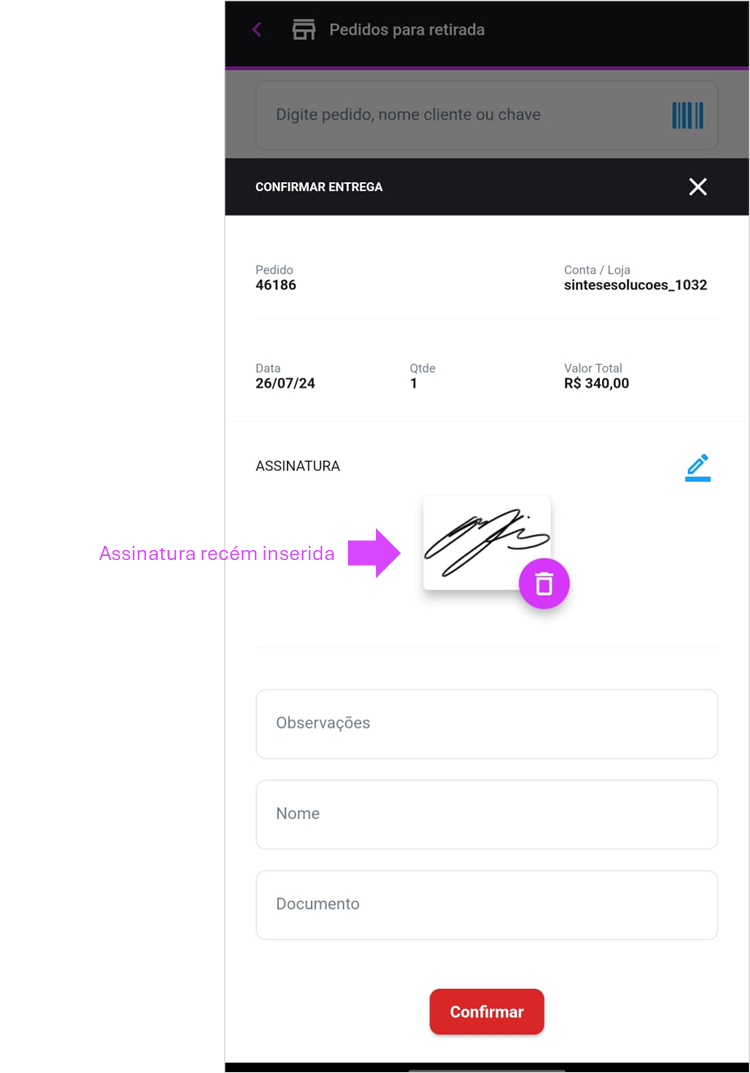Close the Confirmar Entrega dialog
This screenshot has height=1073, width=750.
point(697,187)
